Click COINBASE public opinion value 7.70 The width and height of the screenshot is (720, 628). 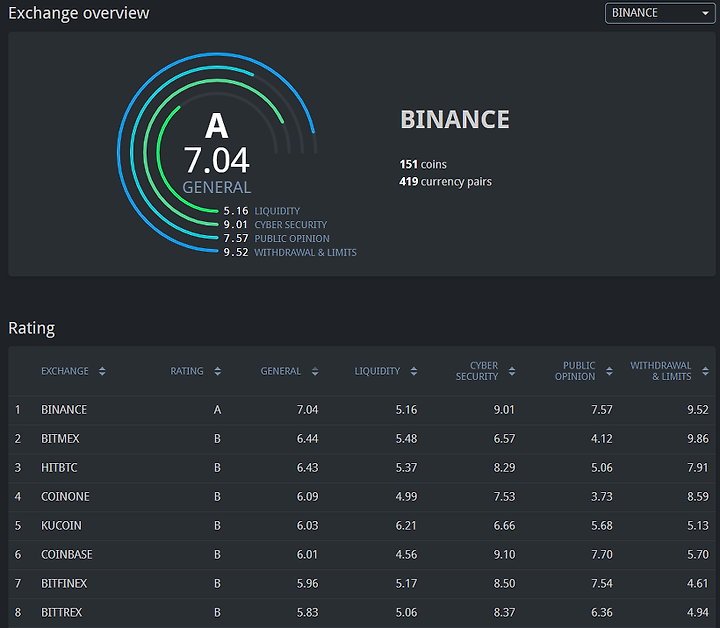(602, 555)
